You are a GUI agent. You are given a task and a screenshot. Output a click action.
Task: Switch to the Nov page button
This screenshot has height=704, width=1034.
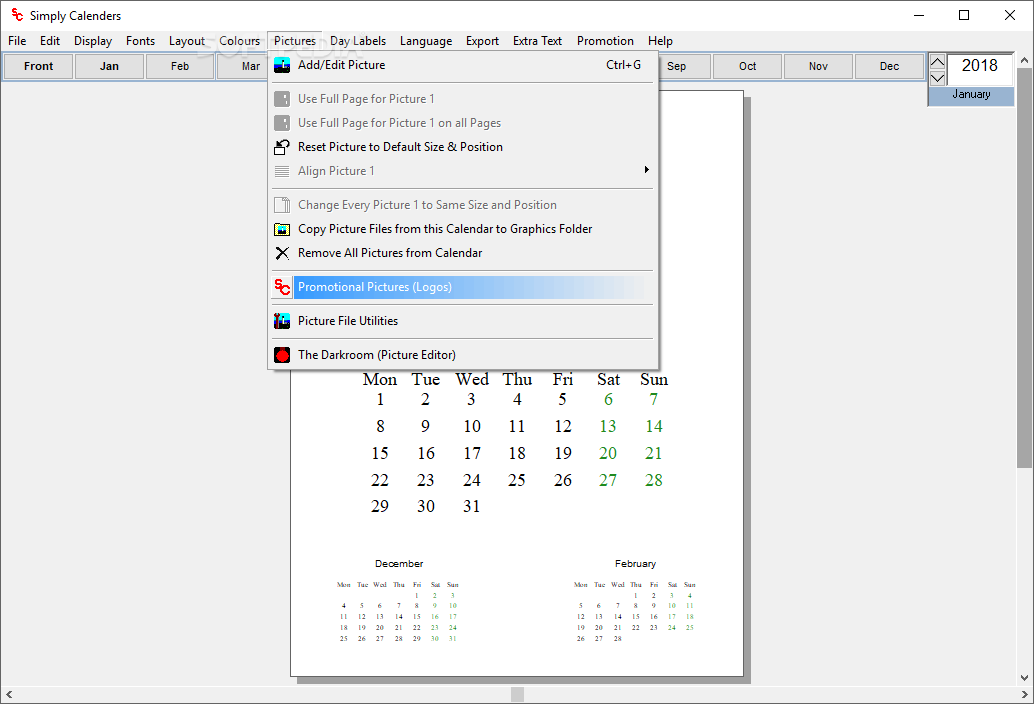point(818,67)
